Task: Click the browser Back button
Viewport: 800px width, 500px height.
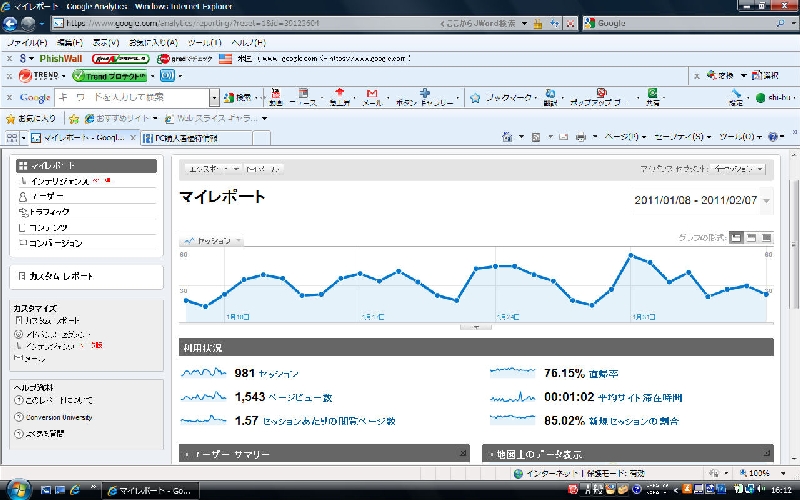Action: click(11, 23)
